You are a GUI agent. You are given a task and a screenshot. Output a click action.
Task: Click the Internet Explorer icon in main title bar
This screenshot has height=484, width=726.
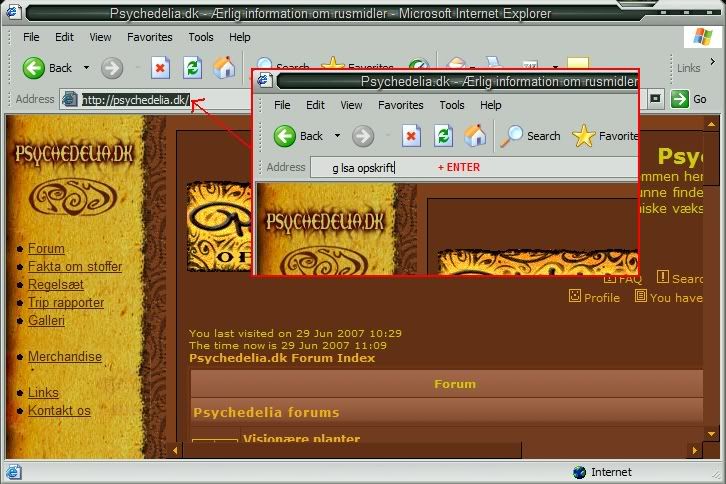pos(12,12)
